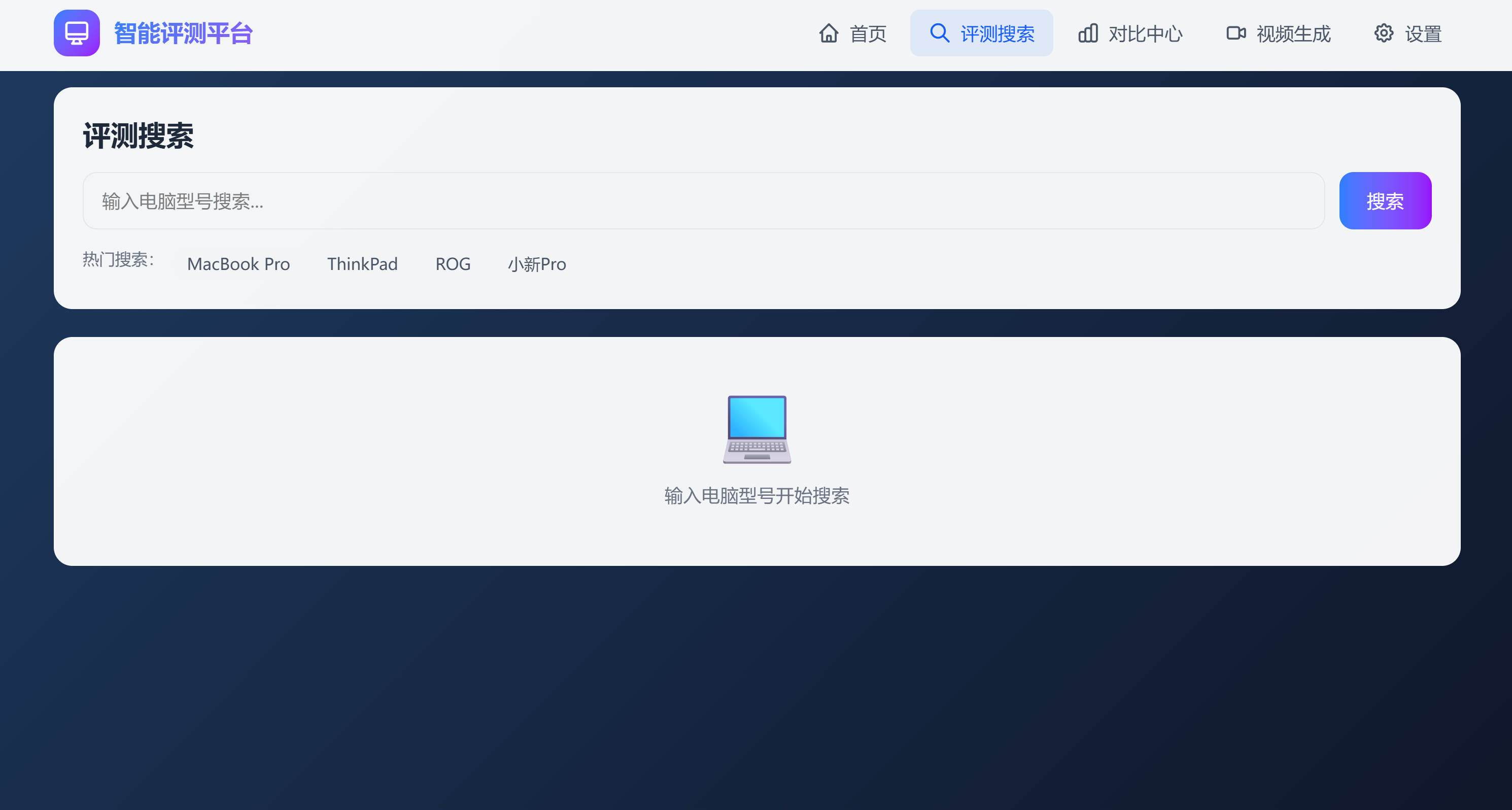Click the magnifying glass nav icon
The image size is (1512, 810).
click(x=939, y=33)
